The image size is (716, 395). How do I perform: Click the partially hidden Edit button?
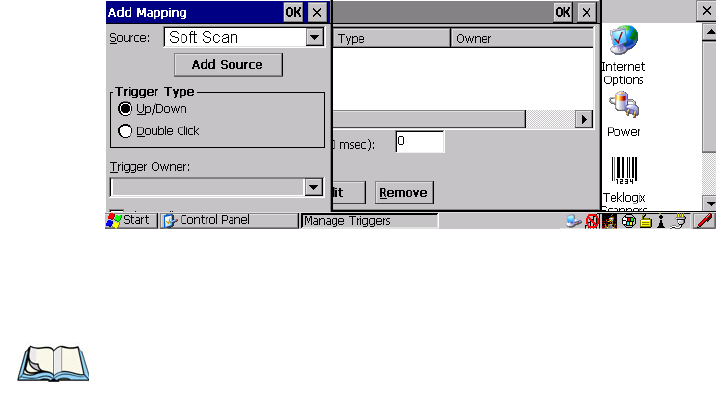[x=349, y=192]
